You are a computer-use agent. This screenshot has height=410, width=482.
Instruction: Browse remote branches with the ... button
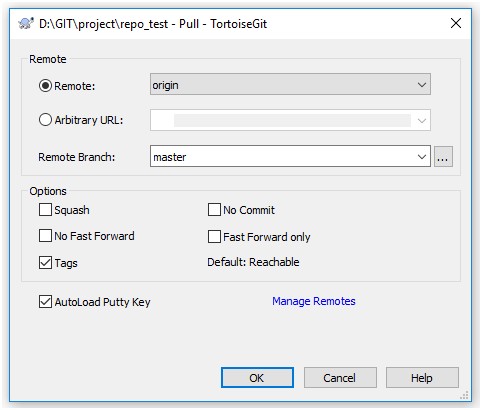pyautogui.click(x=443, y=156)
